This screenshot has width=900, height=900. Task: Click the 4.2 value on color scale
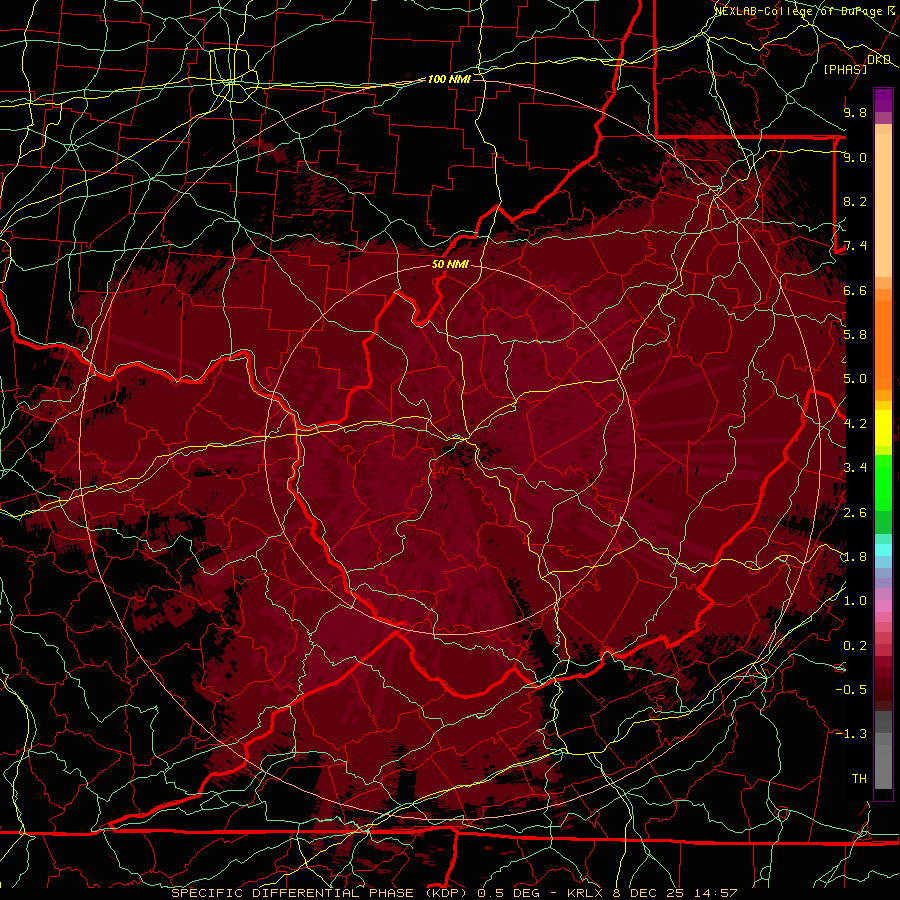(855, 424)
